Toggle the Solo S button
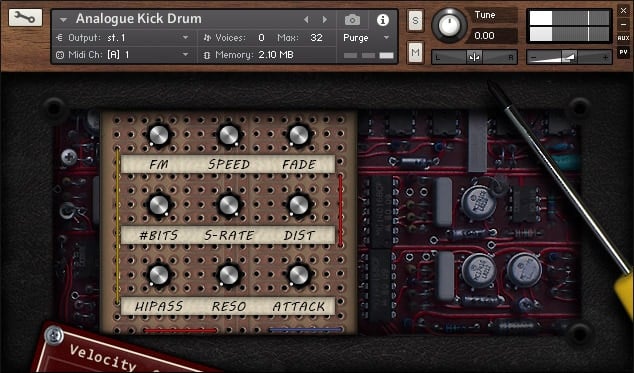Viewport: 634px width, 373px height. (x=415, y=20)
